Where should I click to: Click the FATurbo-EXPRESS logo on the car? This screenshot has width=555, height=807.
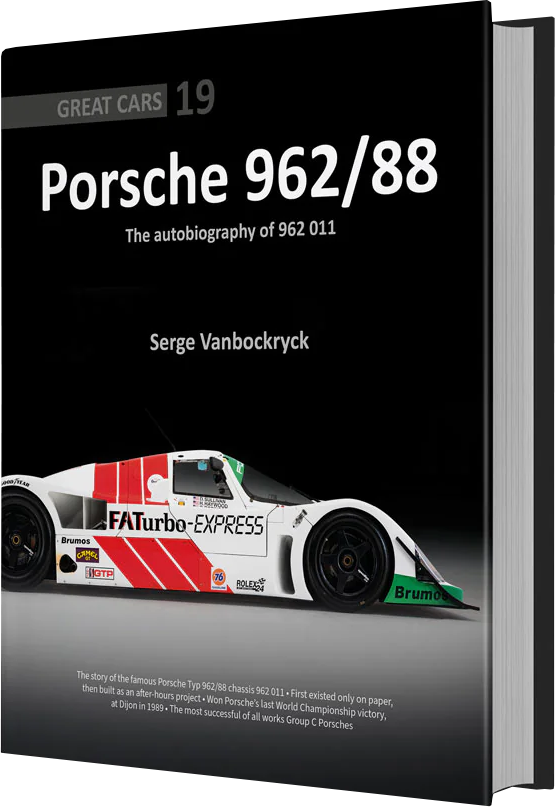186,522
